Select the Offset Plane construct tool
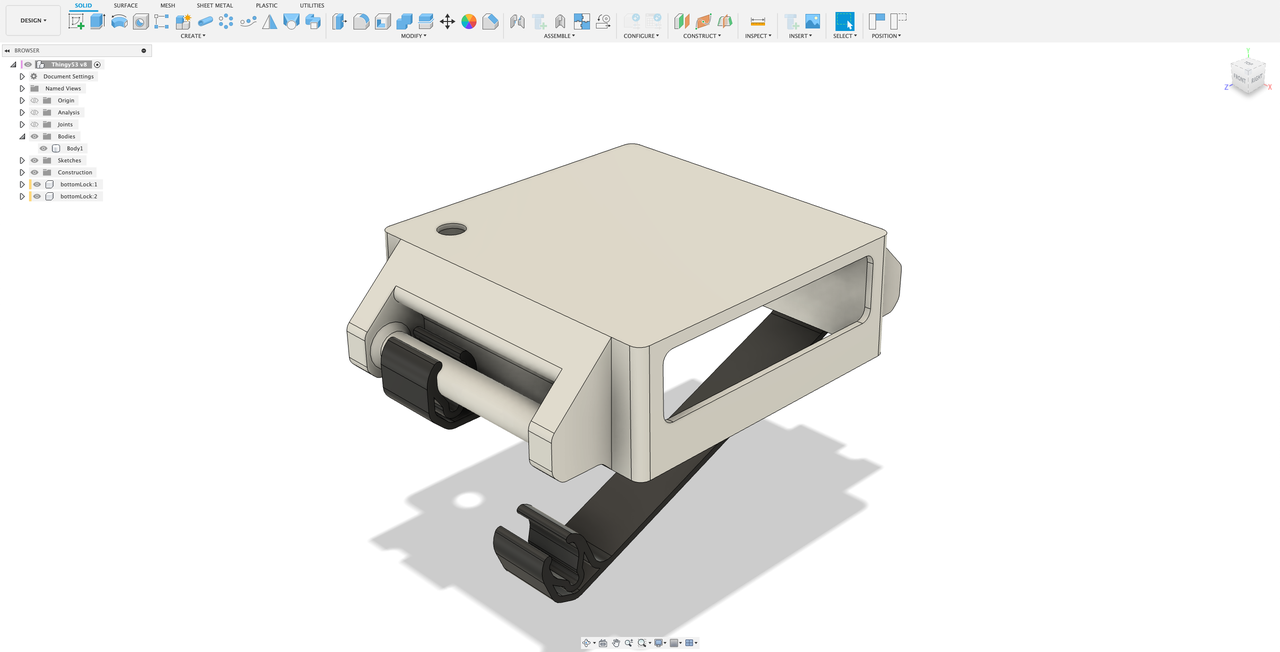This screenshot has width=1280, height=652. pos(682,21)
